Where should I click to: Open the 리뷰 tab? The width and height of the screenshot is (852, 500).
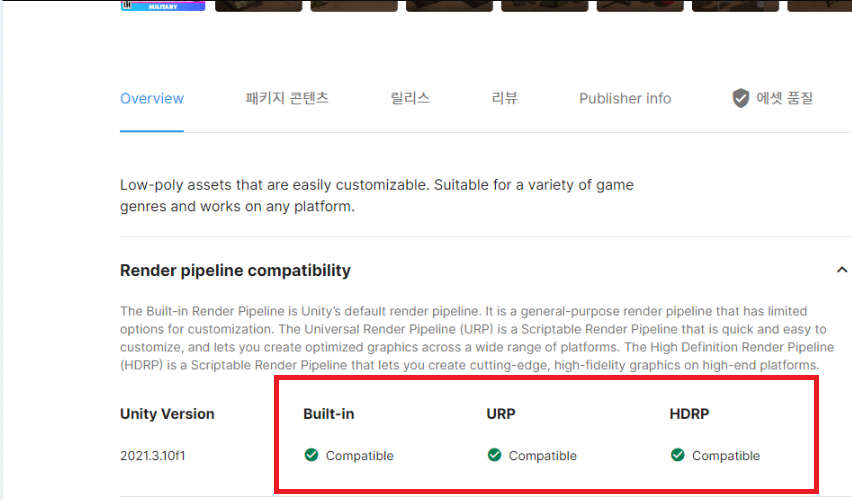tap(504, 98)
